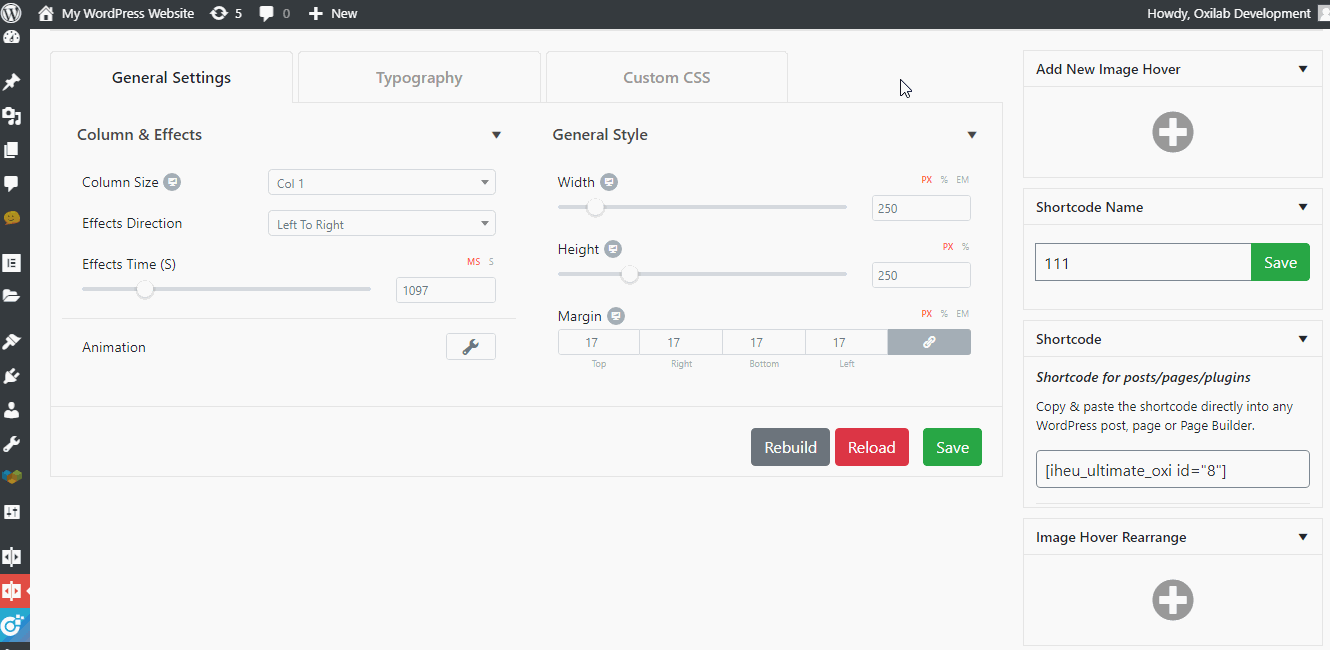Switch Height unit to PX
Viewport: 1330px width, 650px height.
point(948,247)
